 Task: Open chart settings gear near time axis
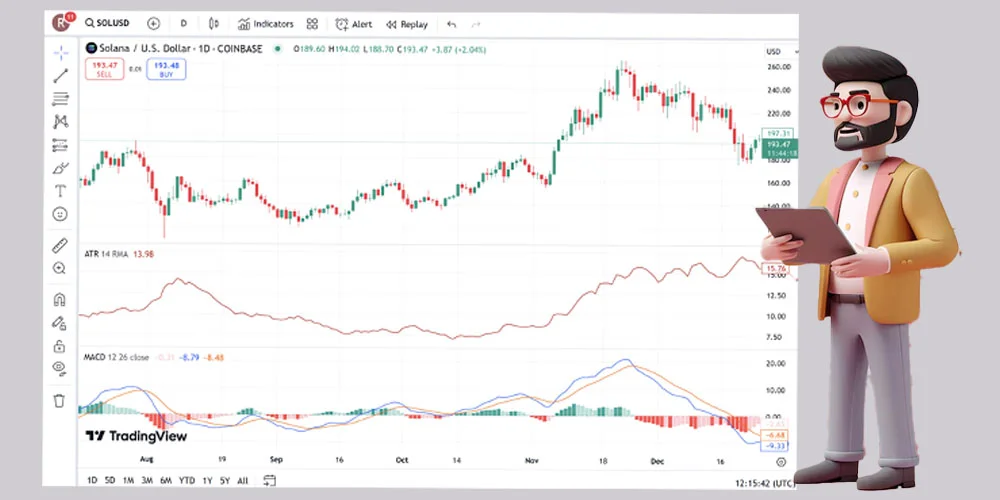point(781,462)
